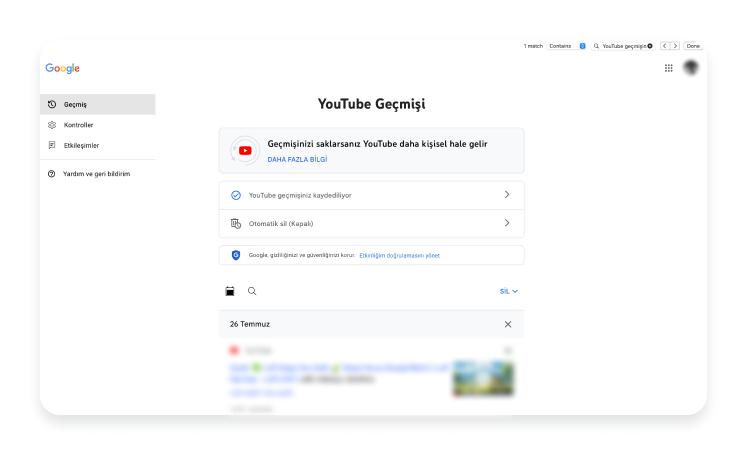Open the Etkinliğim doğrulamasını yönet link
Viewport: 750px width, 456px height.
pyautogui.click(x=399, y=256)
